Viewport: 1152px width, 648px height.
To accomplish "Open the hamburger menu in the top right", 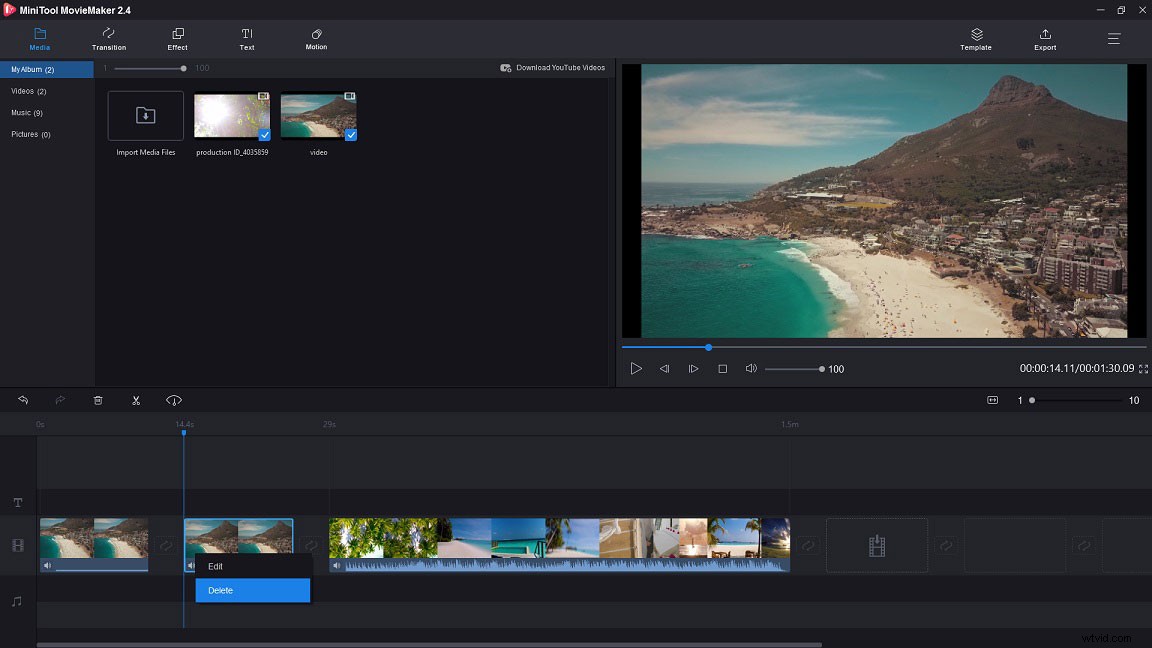I will click(1113, 40).
